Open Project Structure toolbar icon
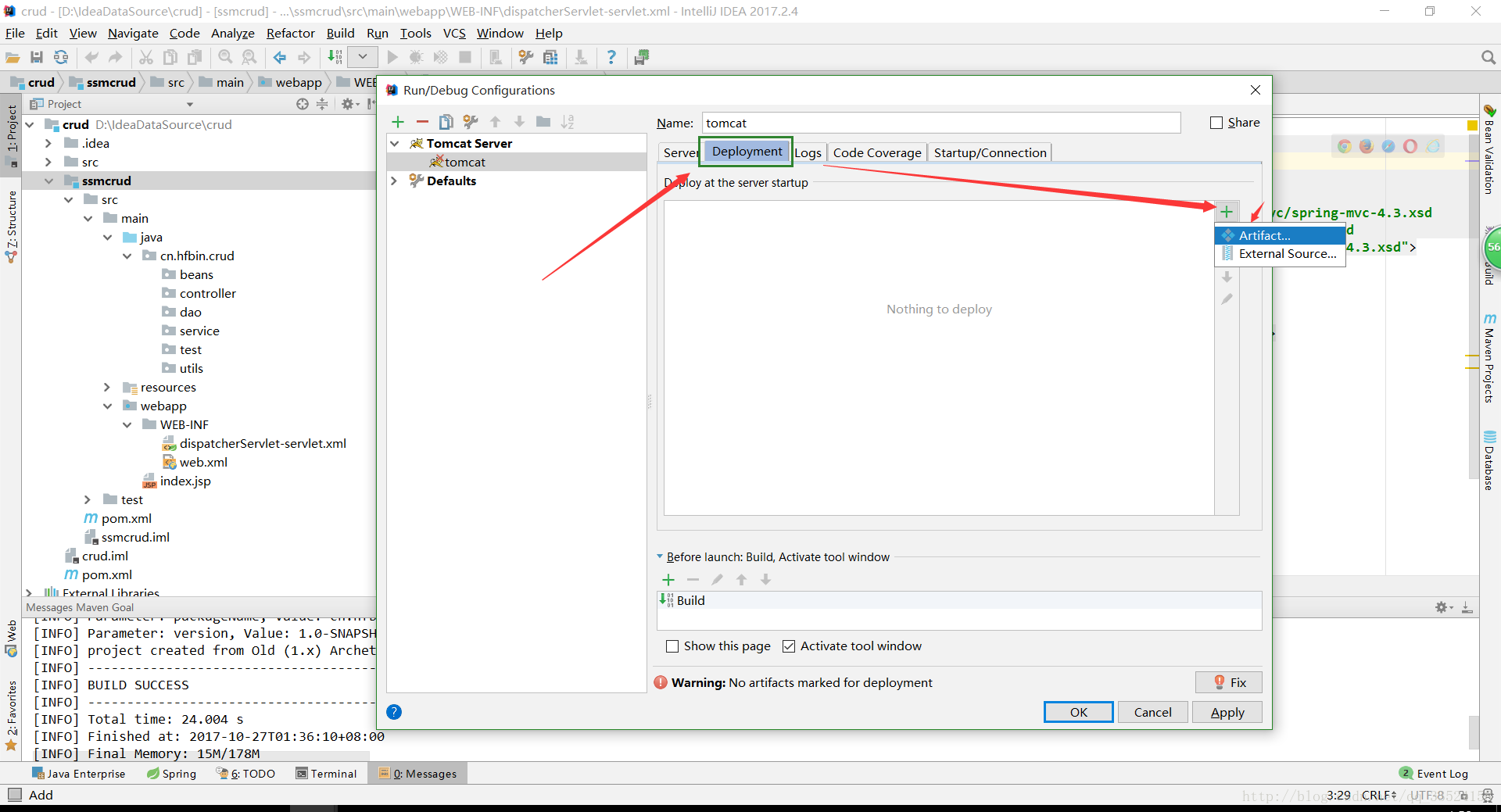 pos(550,57)
